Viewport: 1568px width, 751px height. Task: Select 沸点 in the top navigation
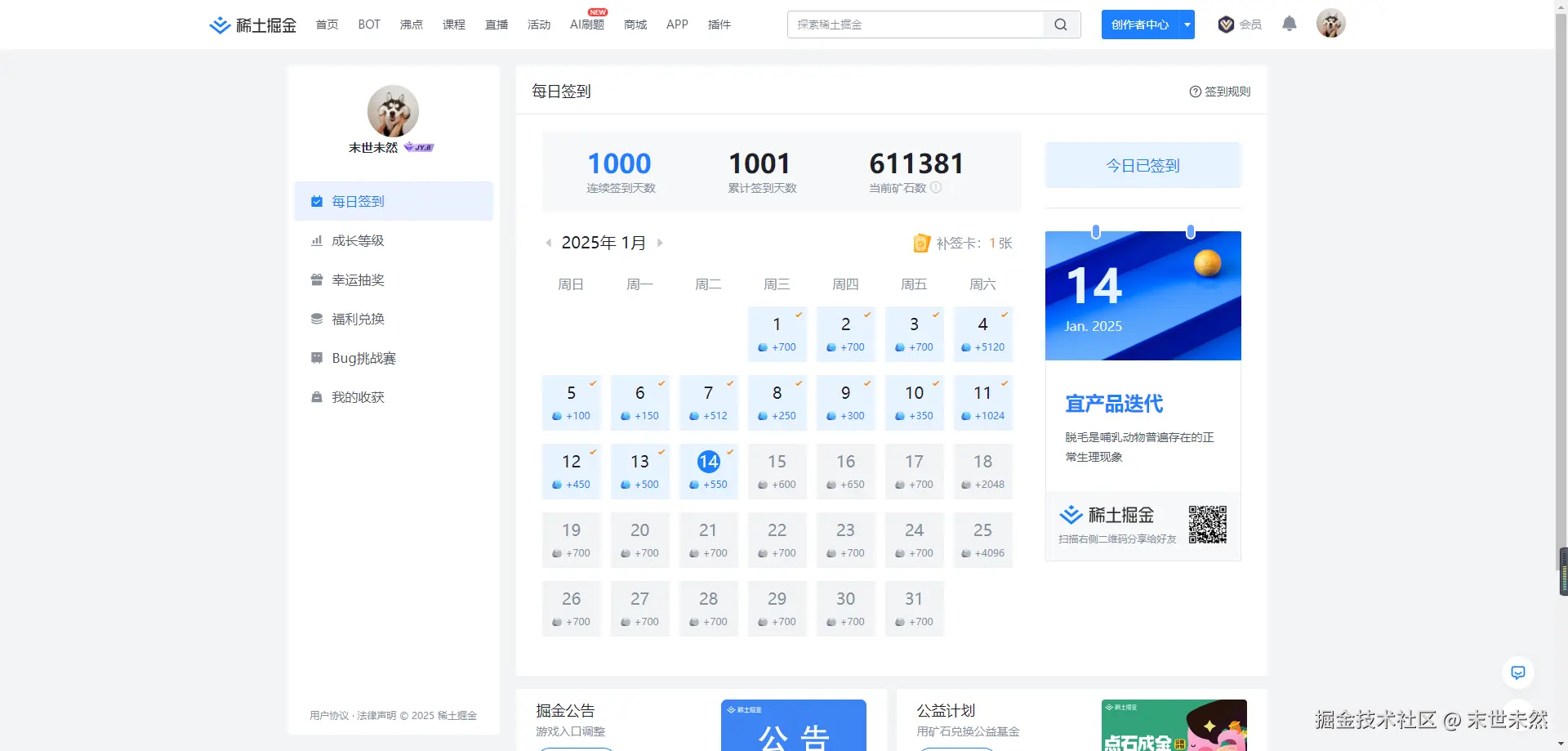click(411, 25)
